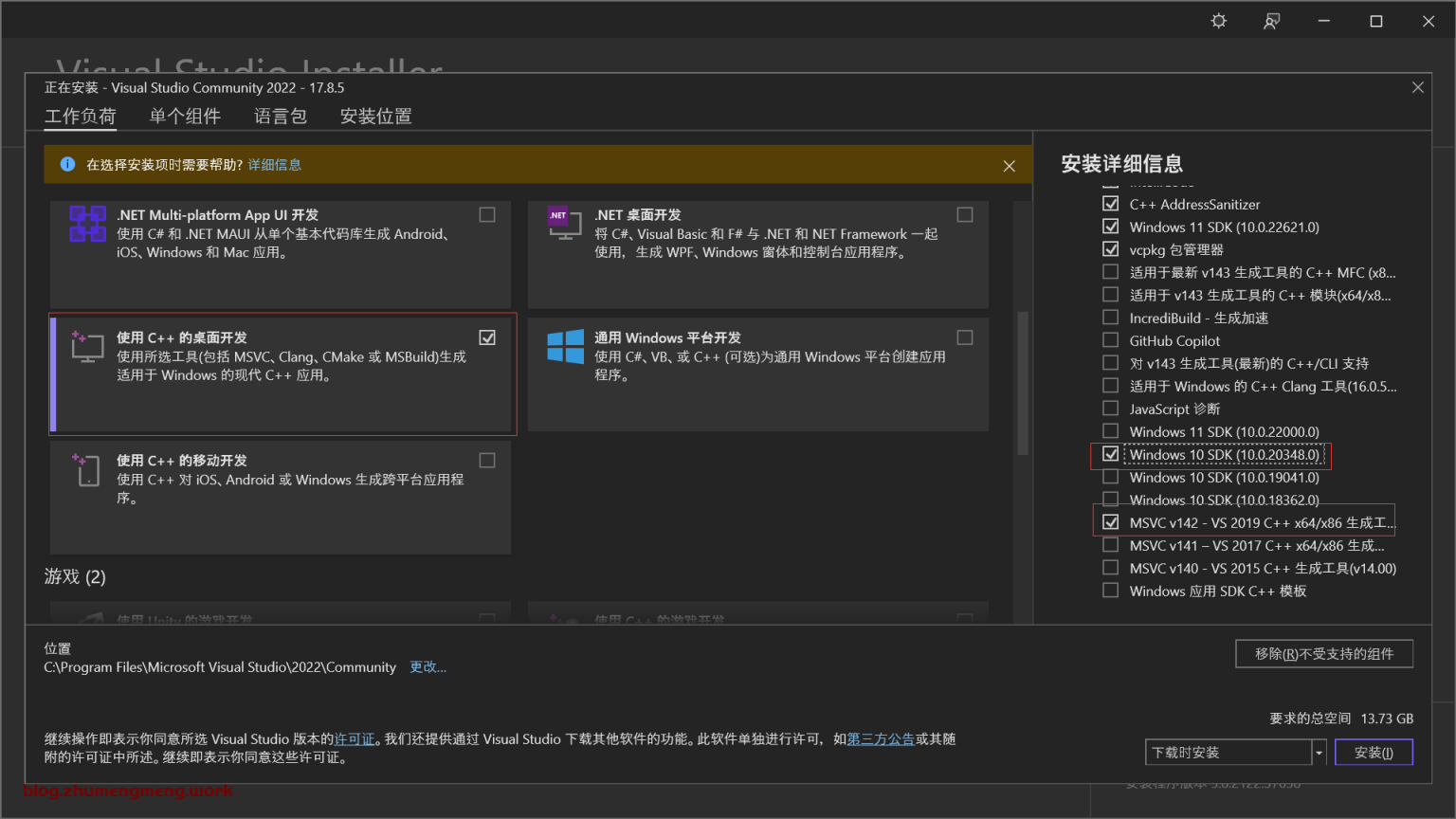The height and width of the screenshot is (819, 1456).
Task: Check Windows 10 SDK (10.0.19041.0)
Action: (1111, 477)
